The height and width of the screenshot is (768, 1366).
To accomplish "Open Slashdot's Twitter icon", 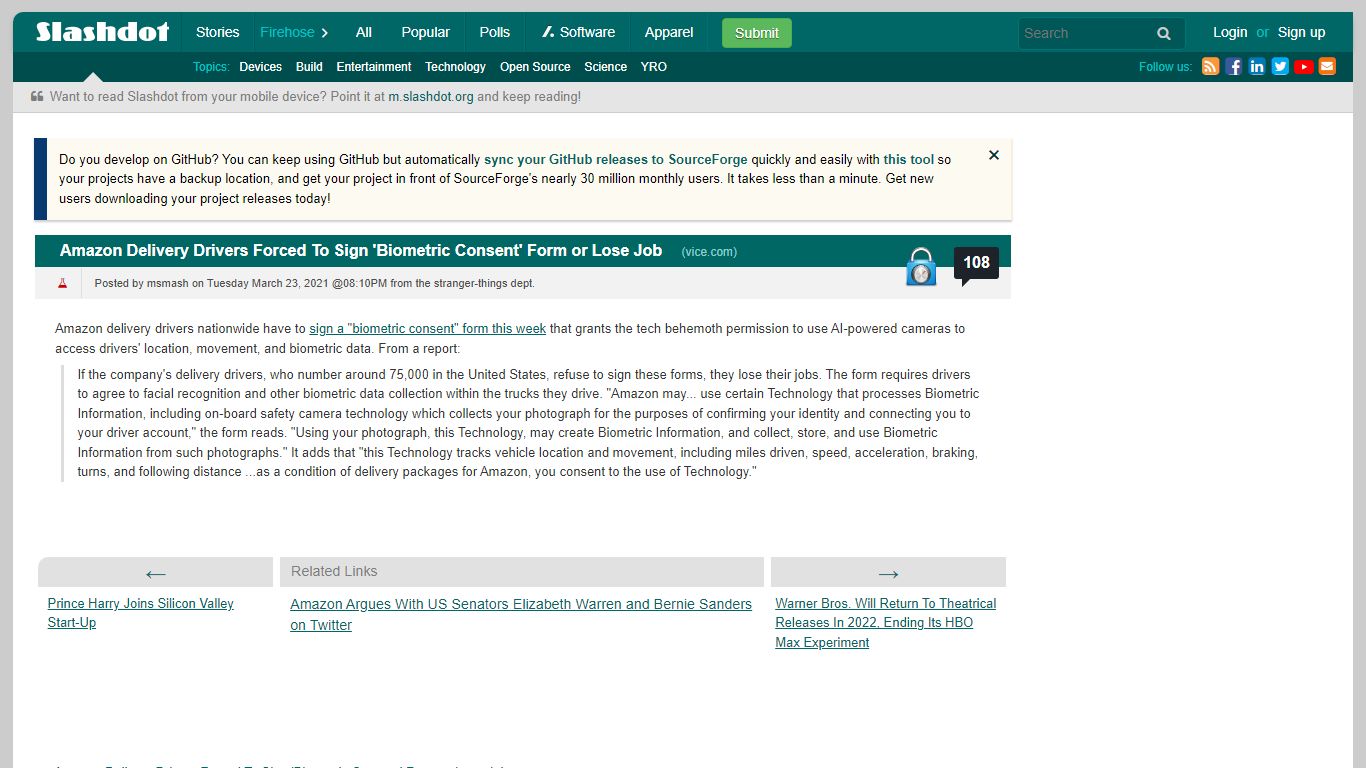I will click(x=1280, y=67).
